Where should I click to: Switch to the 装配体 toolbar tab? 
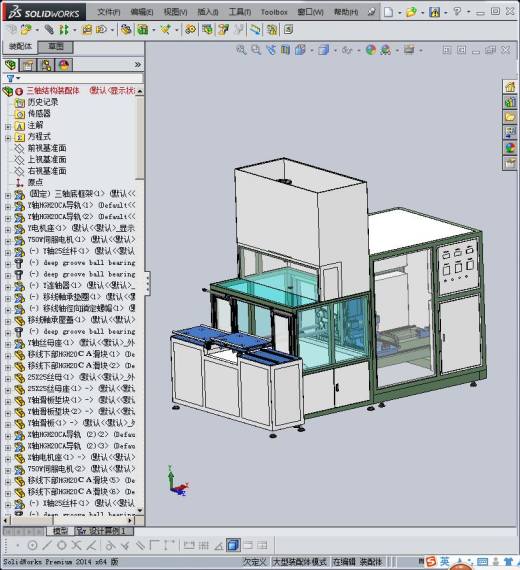[x=20, y=47]
